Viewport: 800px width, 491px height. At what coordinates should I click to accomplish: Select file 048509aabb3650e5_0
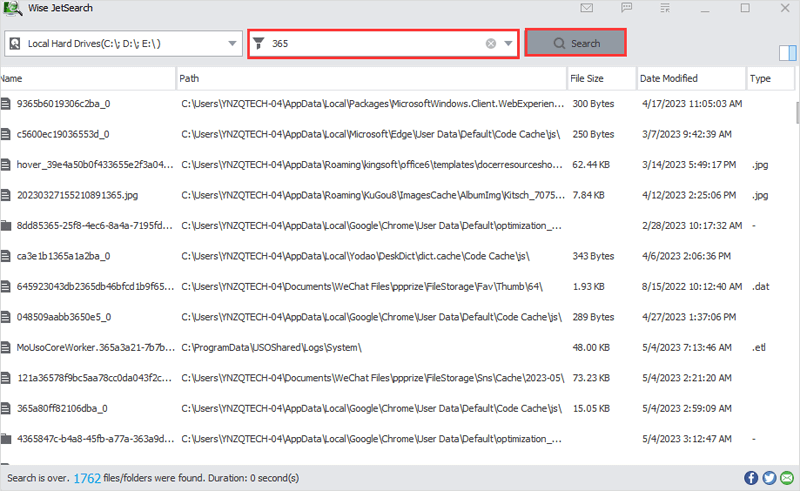tap(64, 317)
